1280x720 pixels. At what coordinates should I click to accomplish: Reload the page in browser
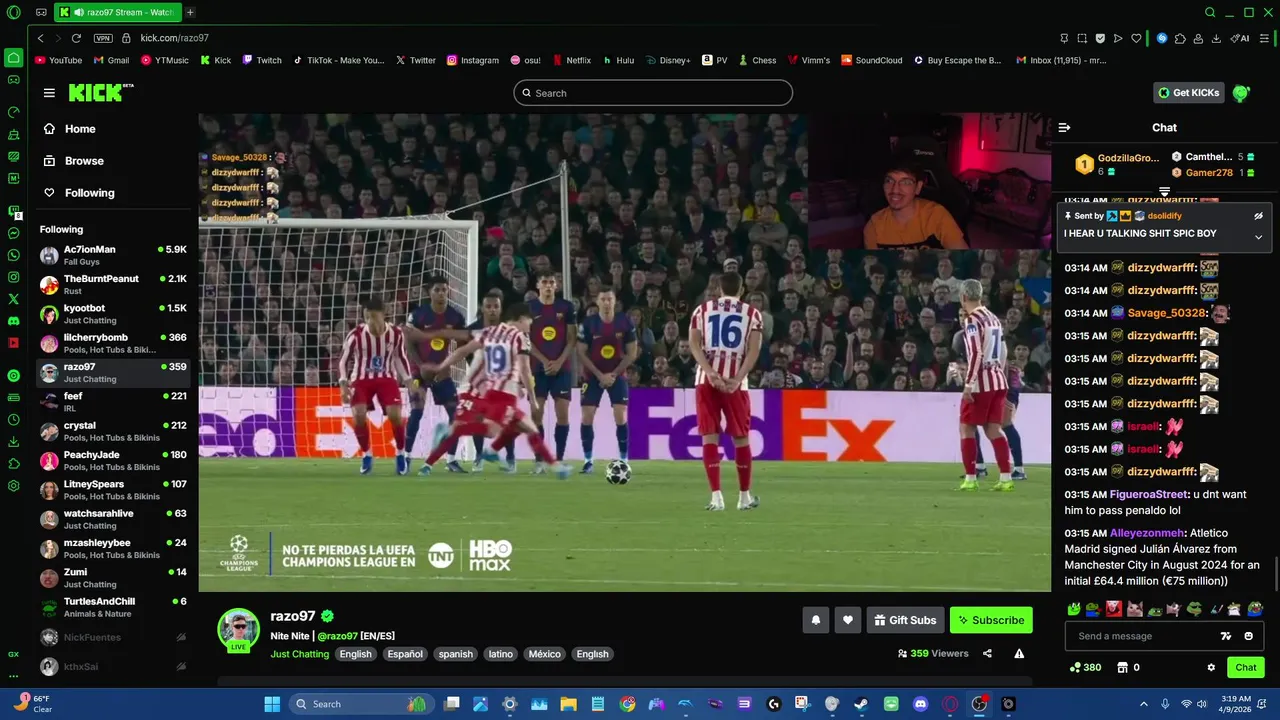click(x=76, y=38)
